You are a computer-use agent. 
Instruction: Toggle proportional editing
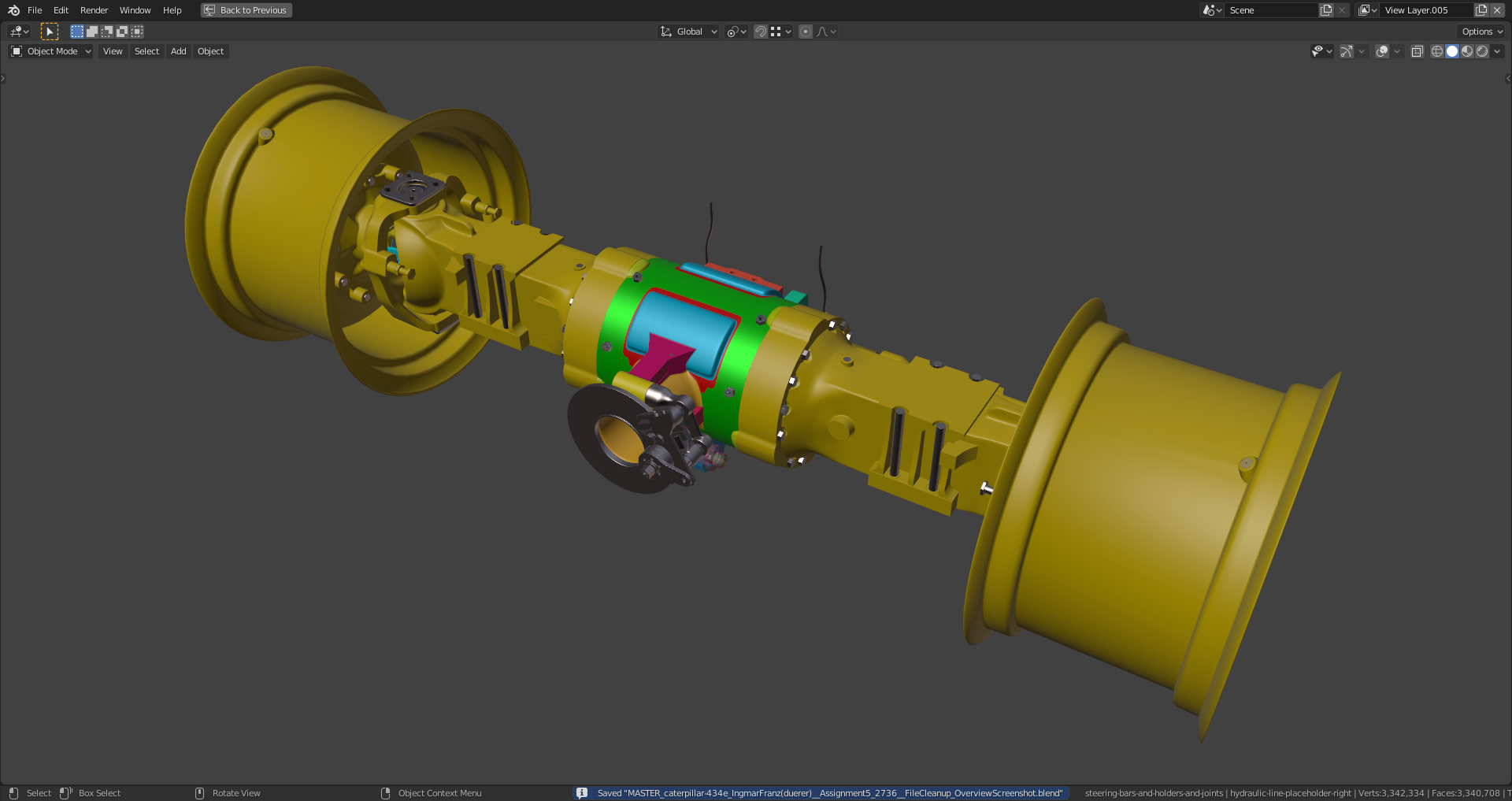806,32
